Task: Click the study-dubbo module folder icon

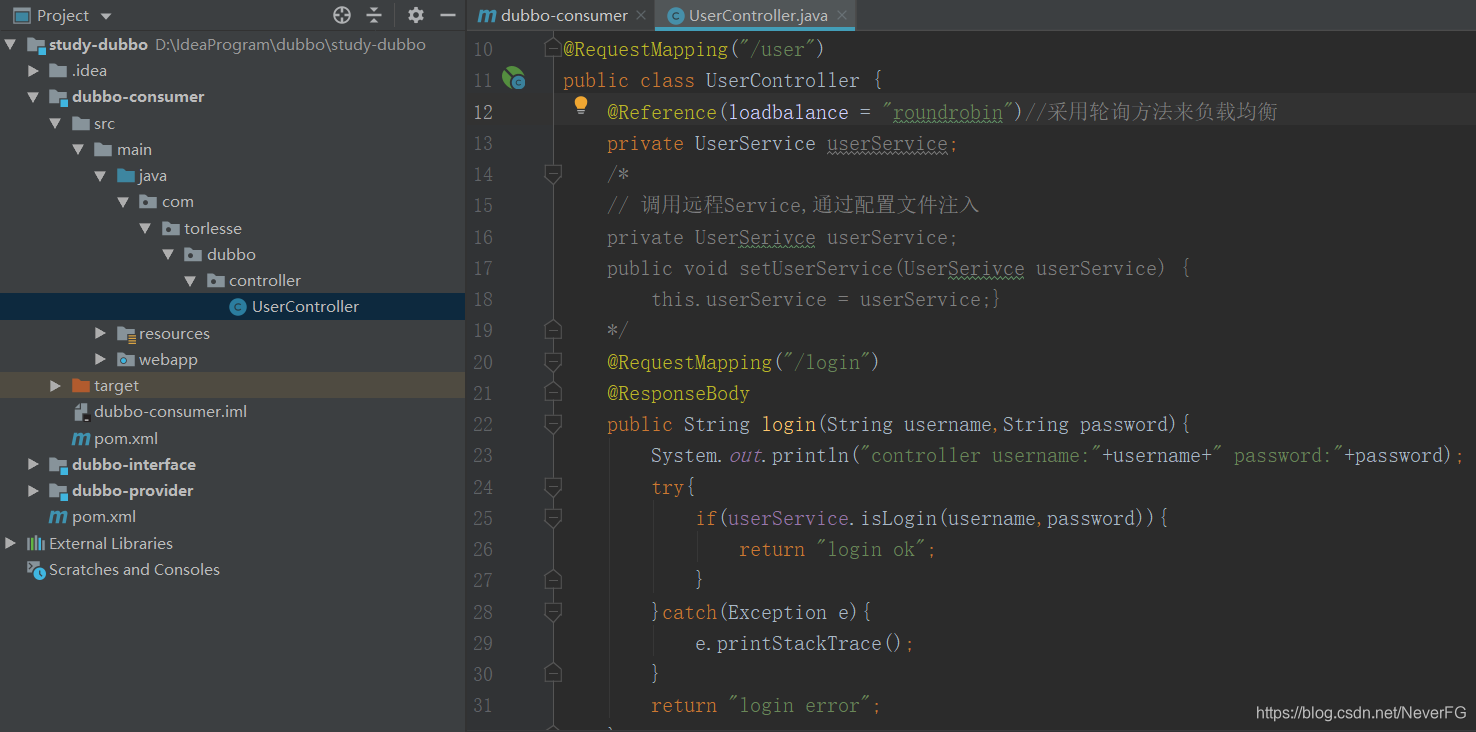Action: [36, 44]
